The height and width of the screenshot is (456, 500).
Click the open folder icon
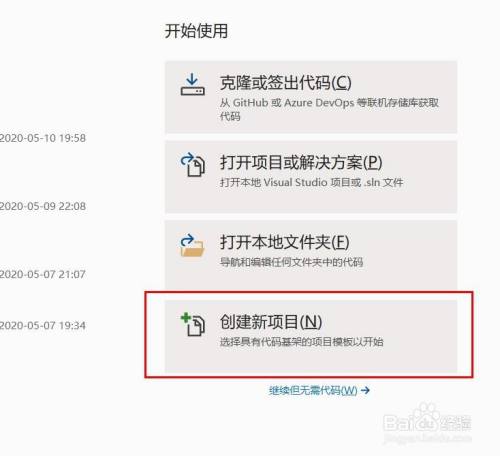192,245
